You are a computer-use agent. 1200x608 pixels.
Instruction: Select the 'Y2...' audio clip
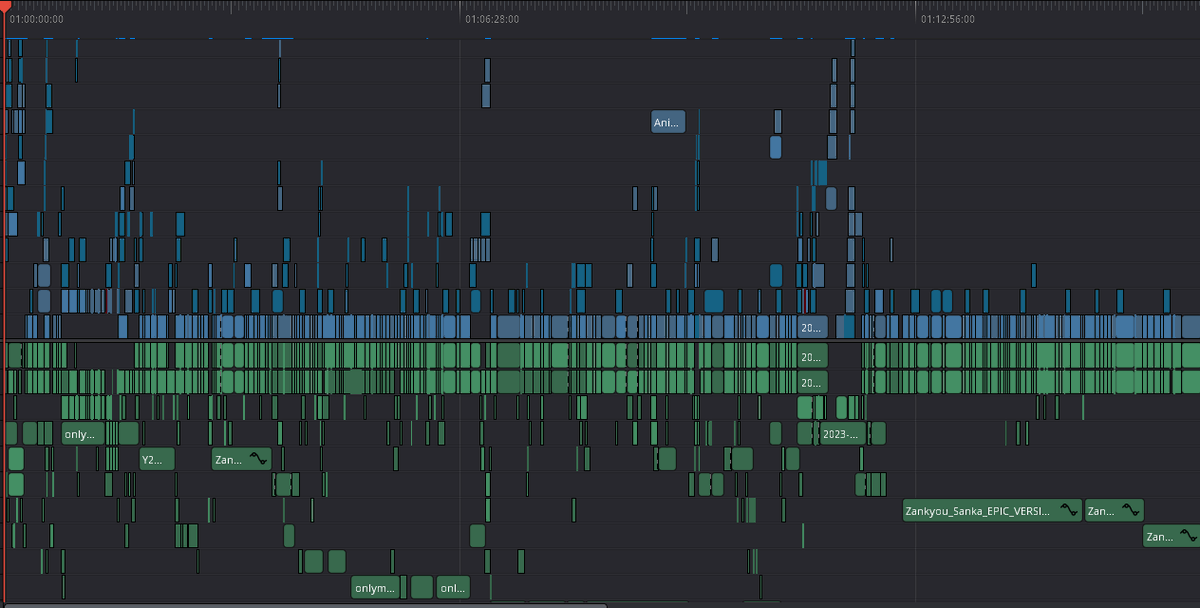pyautogui.click(x=157, y=460)
